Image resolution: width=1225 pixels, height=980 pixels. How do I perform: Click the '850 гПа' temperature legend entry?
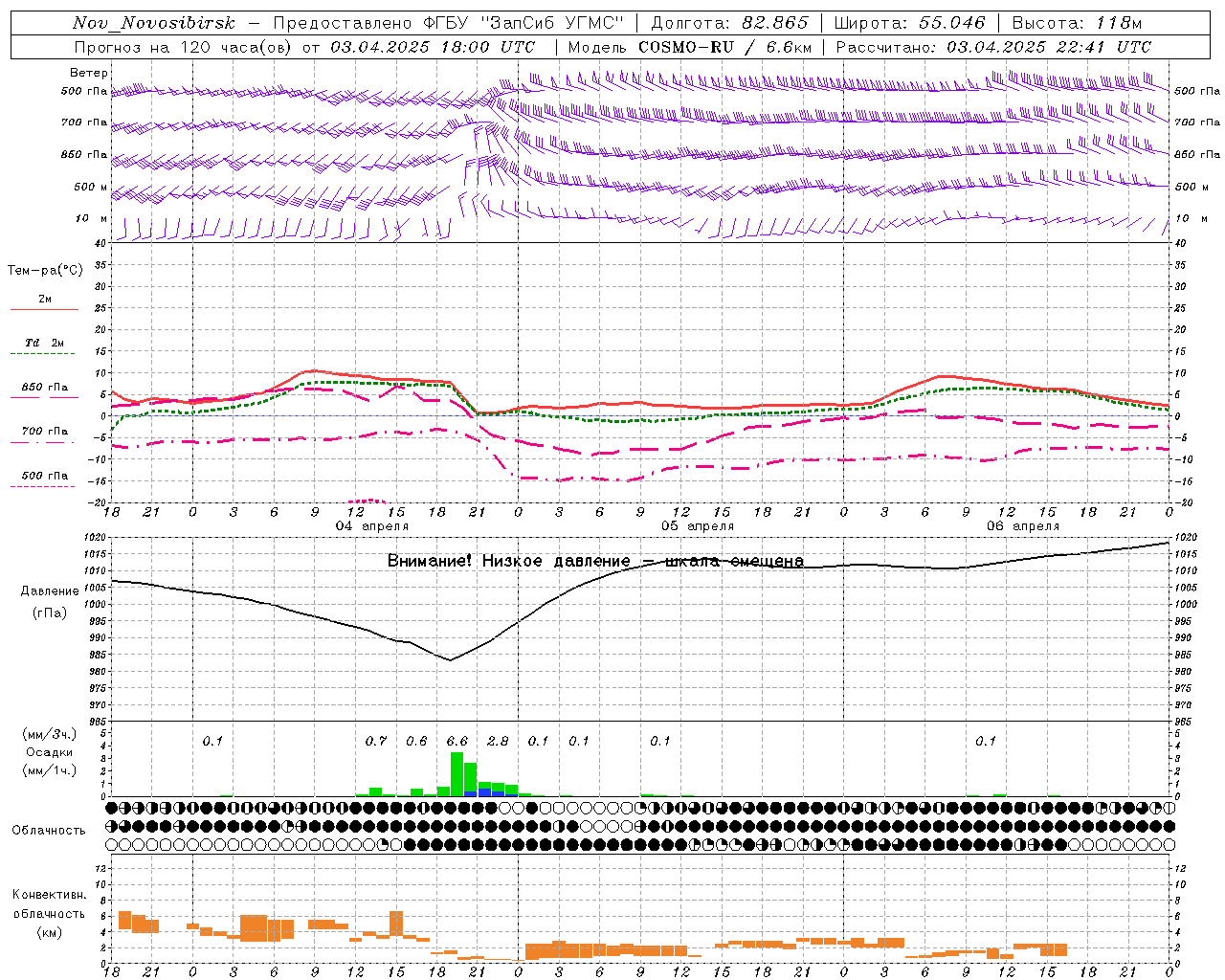(45, 387)
